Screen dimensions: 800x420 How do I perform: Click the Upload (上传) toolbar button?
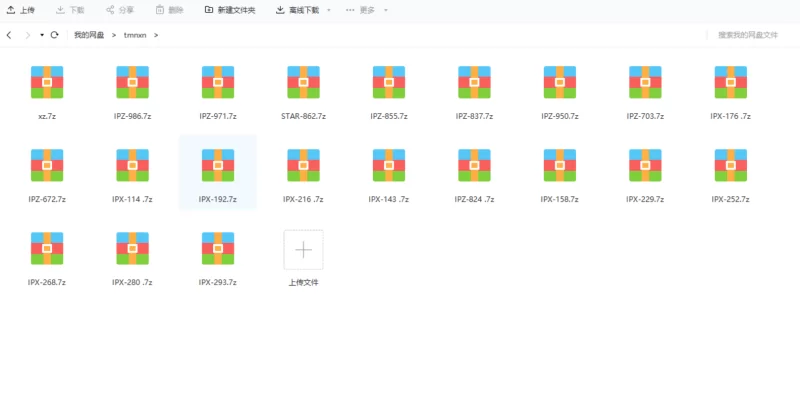coord(20,10)
